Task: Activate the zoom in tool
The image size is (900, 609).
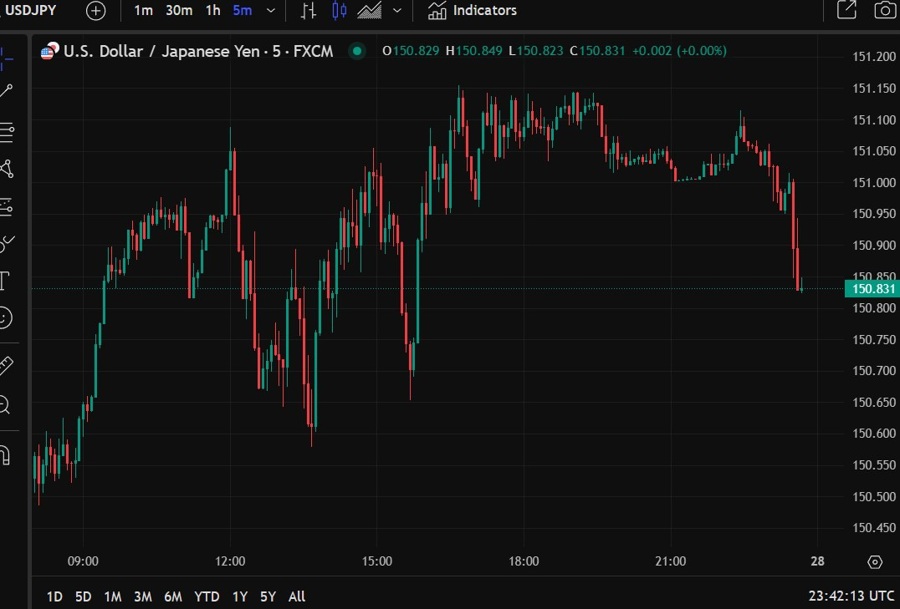Action: pos(5,405)
